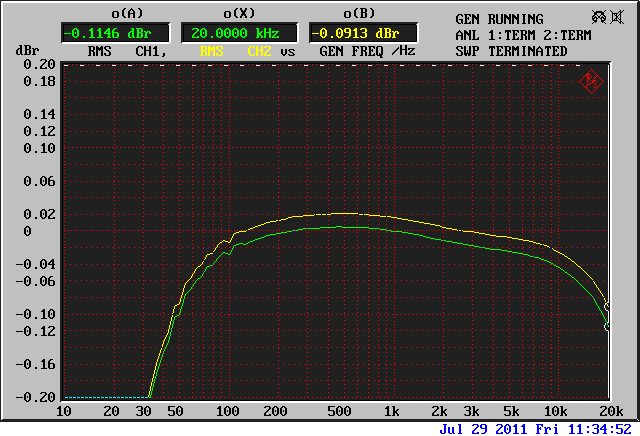The height and width of the screenshot is (436, 640).
Task: Click the GEN RUNNING status text
Action: tap(499, 19)
